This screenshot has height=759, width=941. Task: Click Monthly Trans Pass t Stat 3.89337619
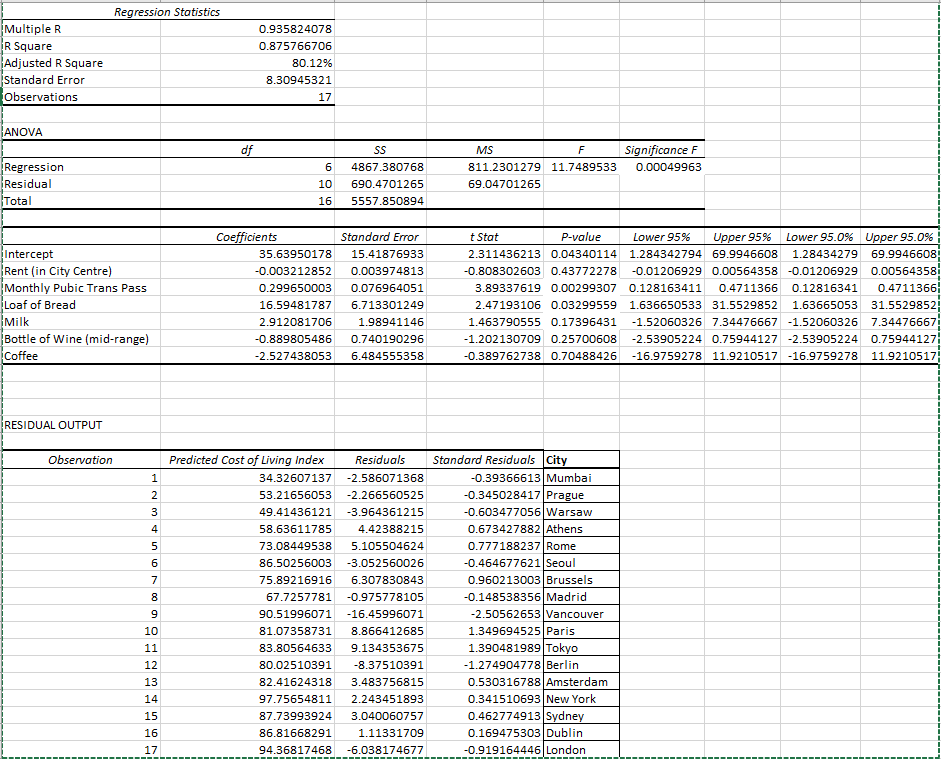[485, 288]
